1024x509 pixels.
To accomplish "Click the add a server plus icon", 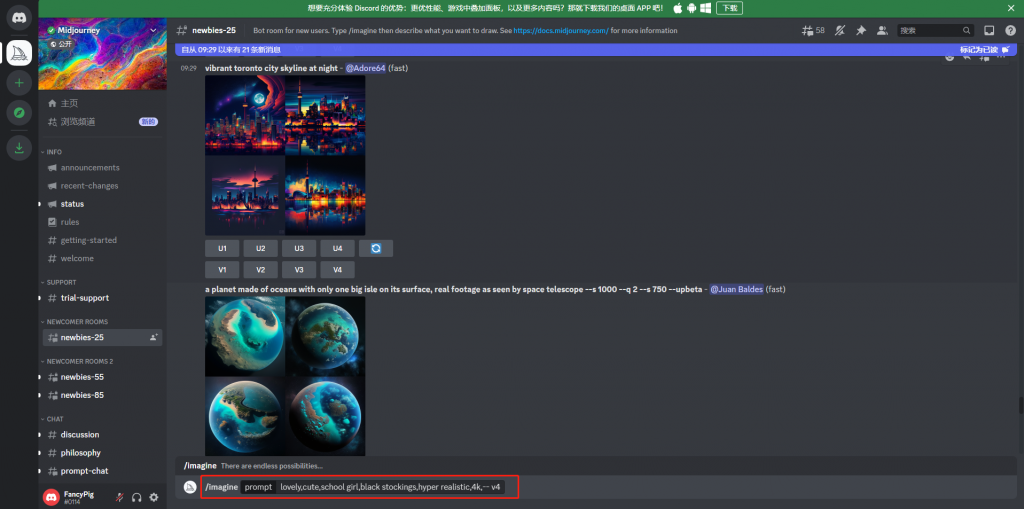I will [19, 83].
